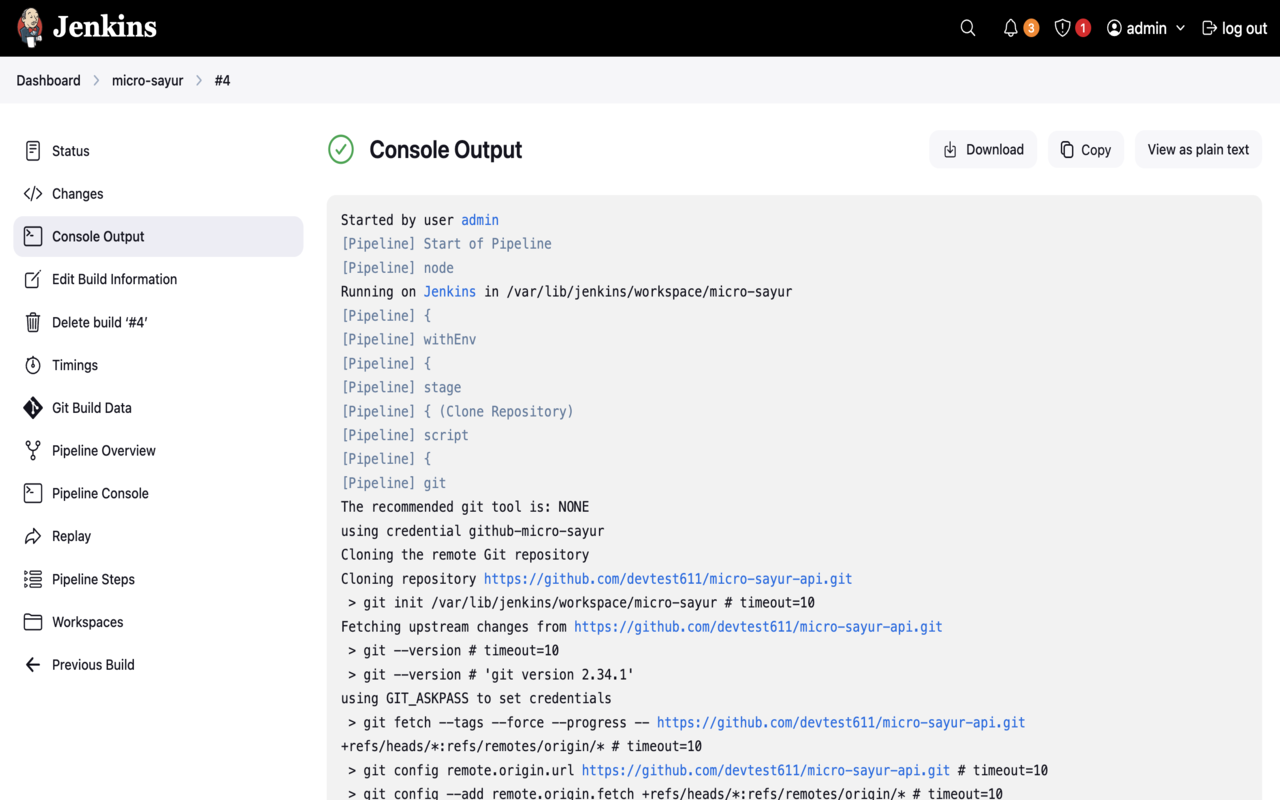Click the Jenkins butler logo
Viewport: 1280px width, 800px height.
coord(31,28)
